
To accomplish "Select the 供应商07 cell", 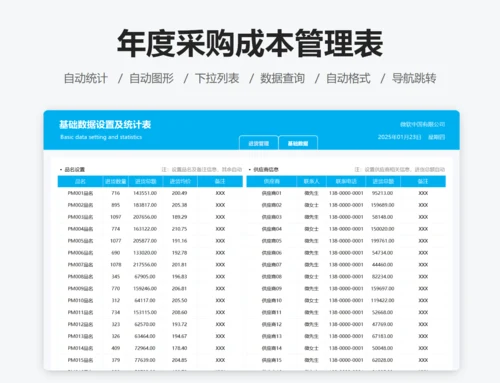I will [x=272, y=265].
